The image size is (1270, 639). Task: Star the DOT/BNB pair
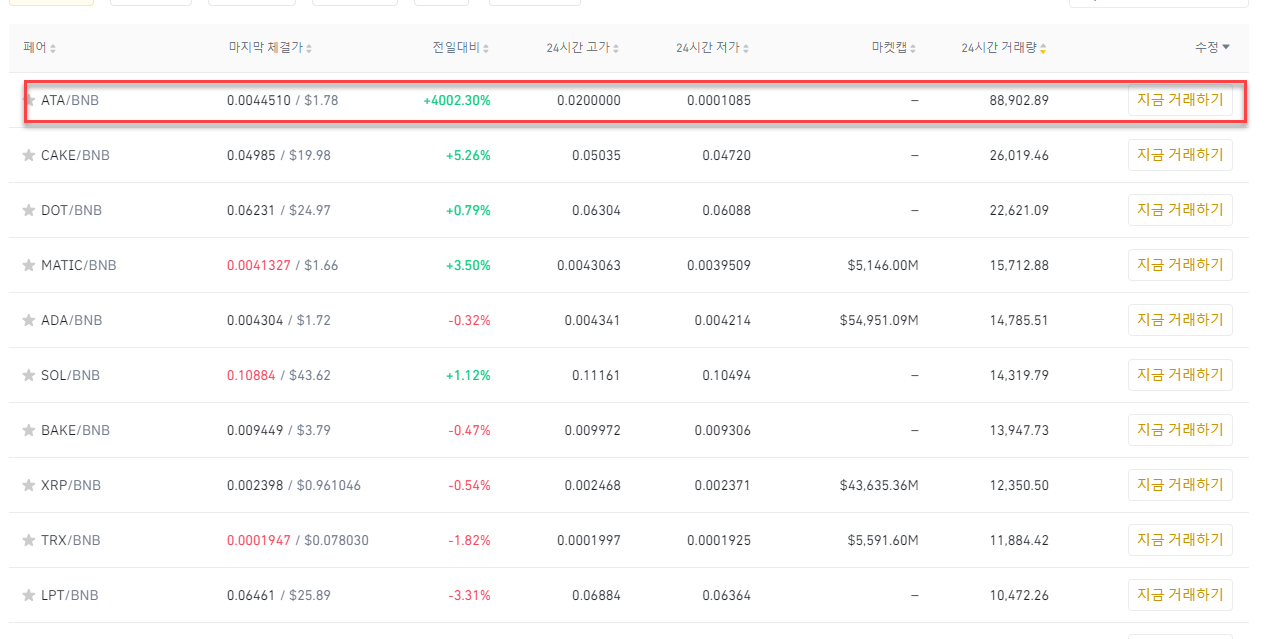29,210
